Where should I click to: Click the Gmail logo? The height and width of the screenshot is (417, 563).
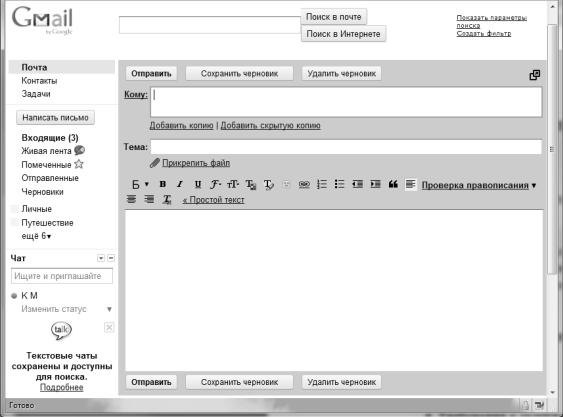click(x=42, y=20)
